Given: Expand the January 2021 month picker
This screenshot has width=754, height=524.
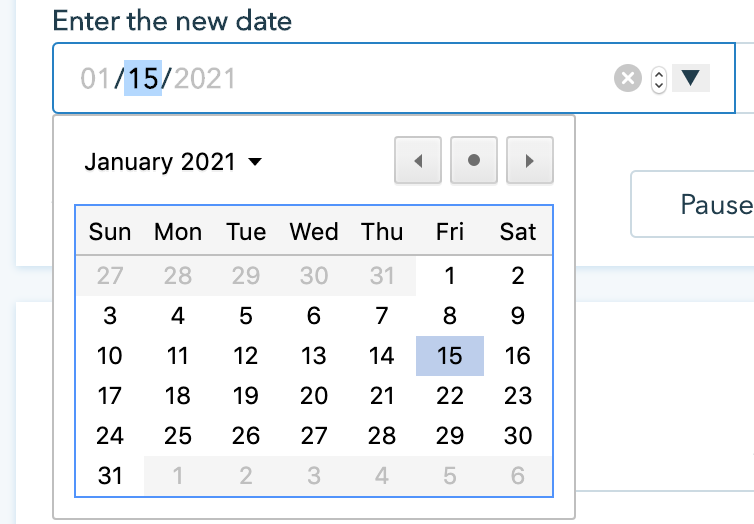Looking at the screenshot, I should pyautogui.click(x=173, y=162).
